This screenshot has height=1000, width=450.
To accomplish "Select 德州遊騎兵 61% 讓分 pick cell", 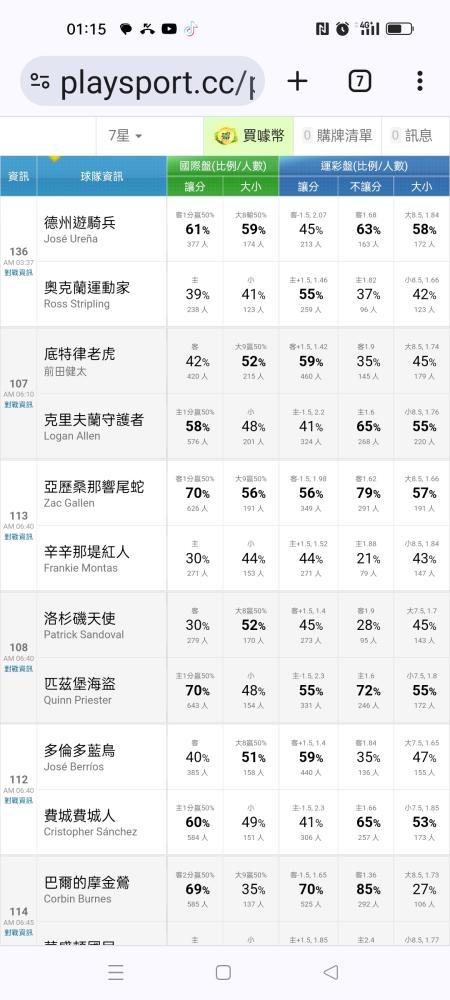I will pos(195,230).
